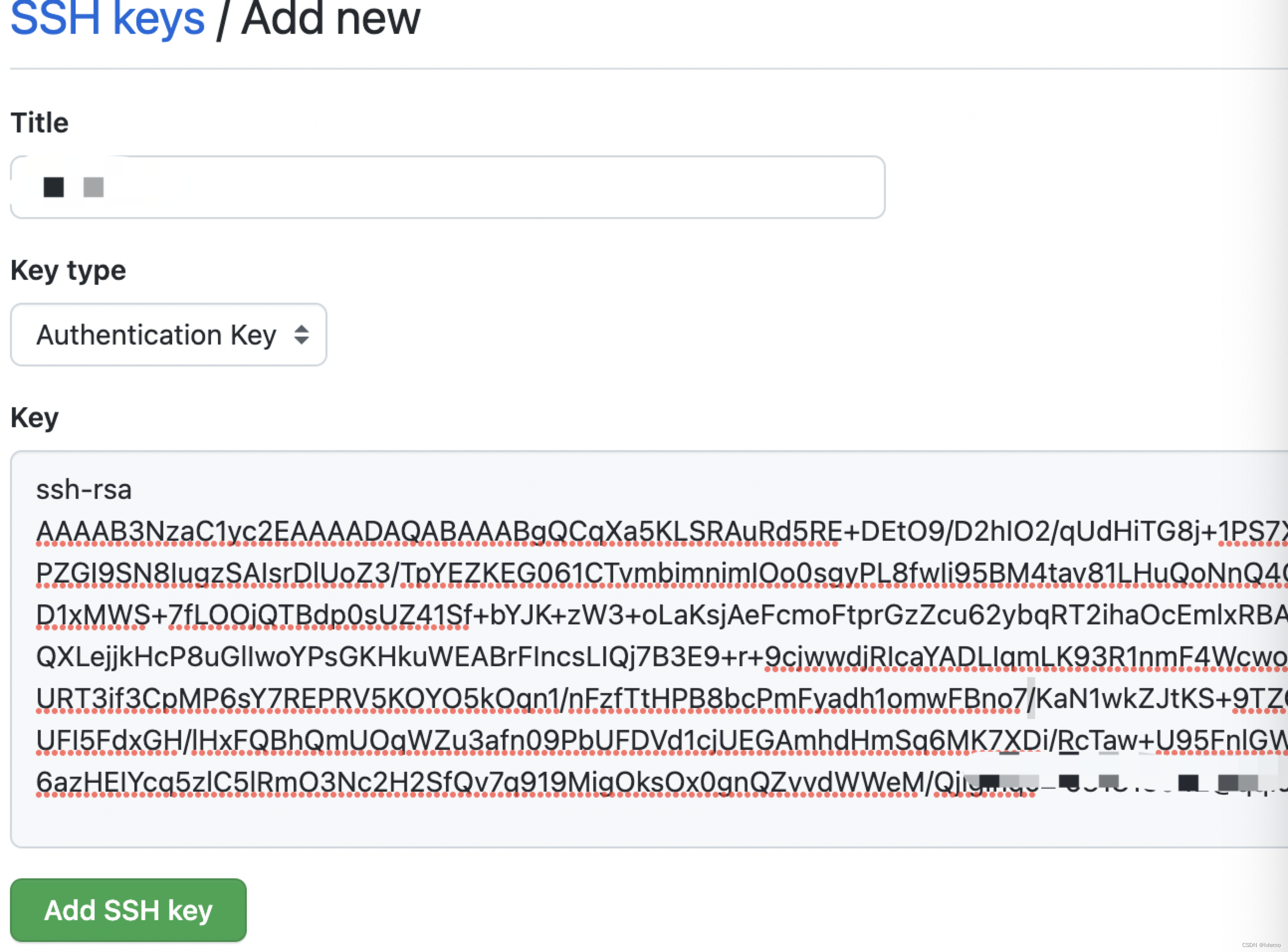Screen dimensions: 1288x952
Task: Click the key line starting with D1xMWS+7fLOOj
Action: point(661,615)
